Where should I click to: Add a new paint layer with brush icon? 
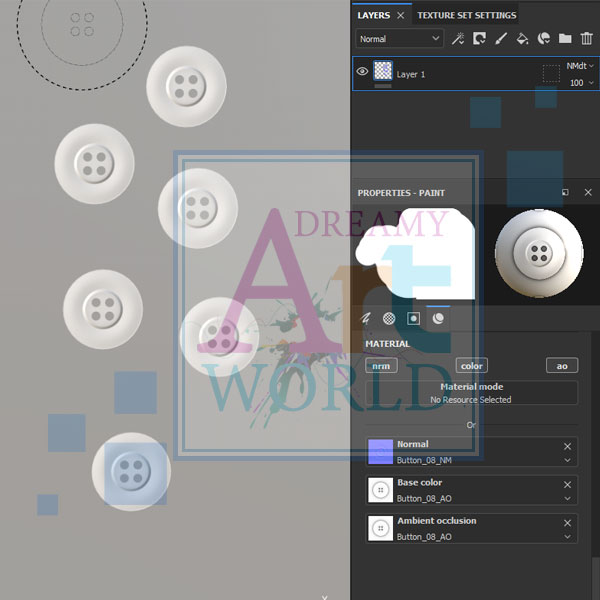point(501,39)
